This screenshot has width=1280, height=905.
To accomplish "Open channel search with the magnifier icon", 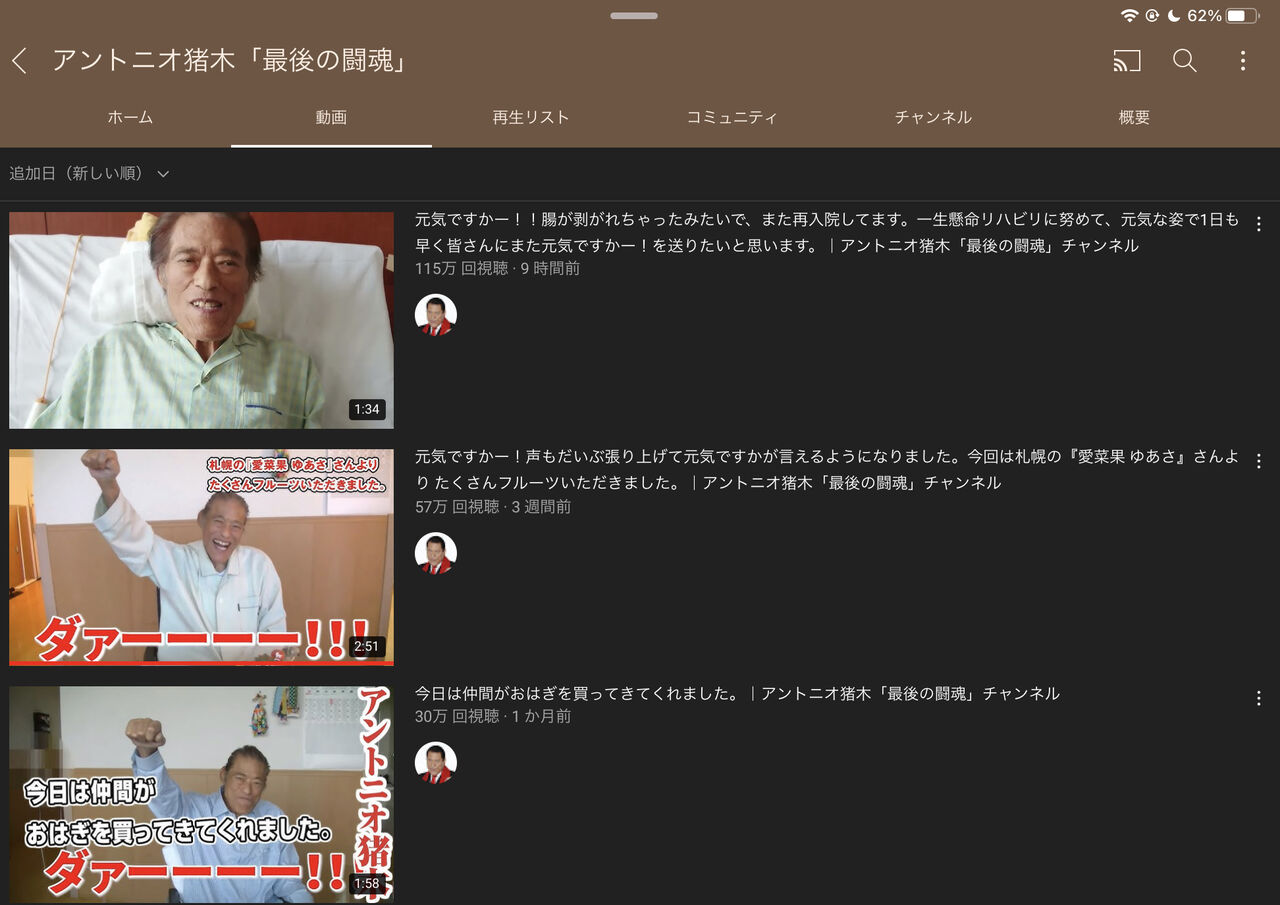I will pos(1185,61).
